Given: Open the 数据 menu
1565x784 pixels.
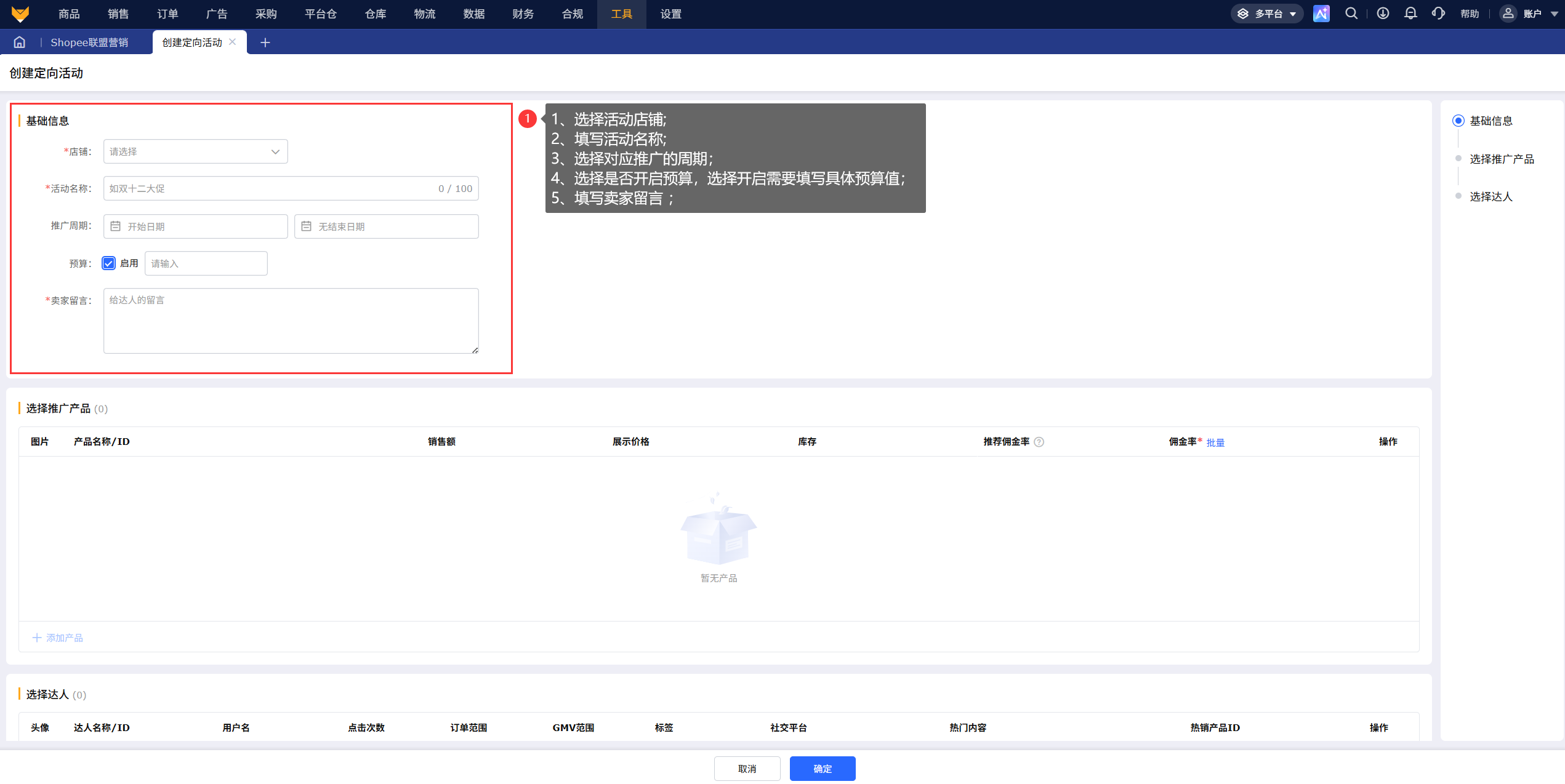Looking at the screenshot, I should click(474, 14).
